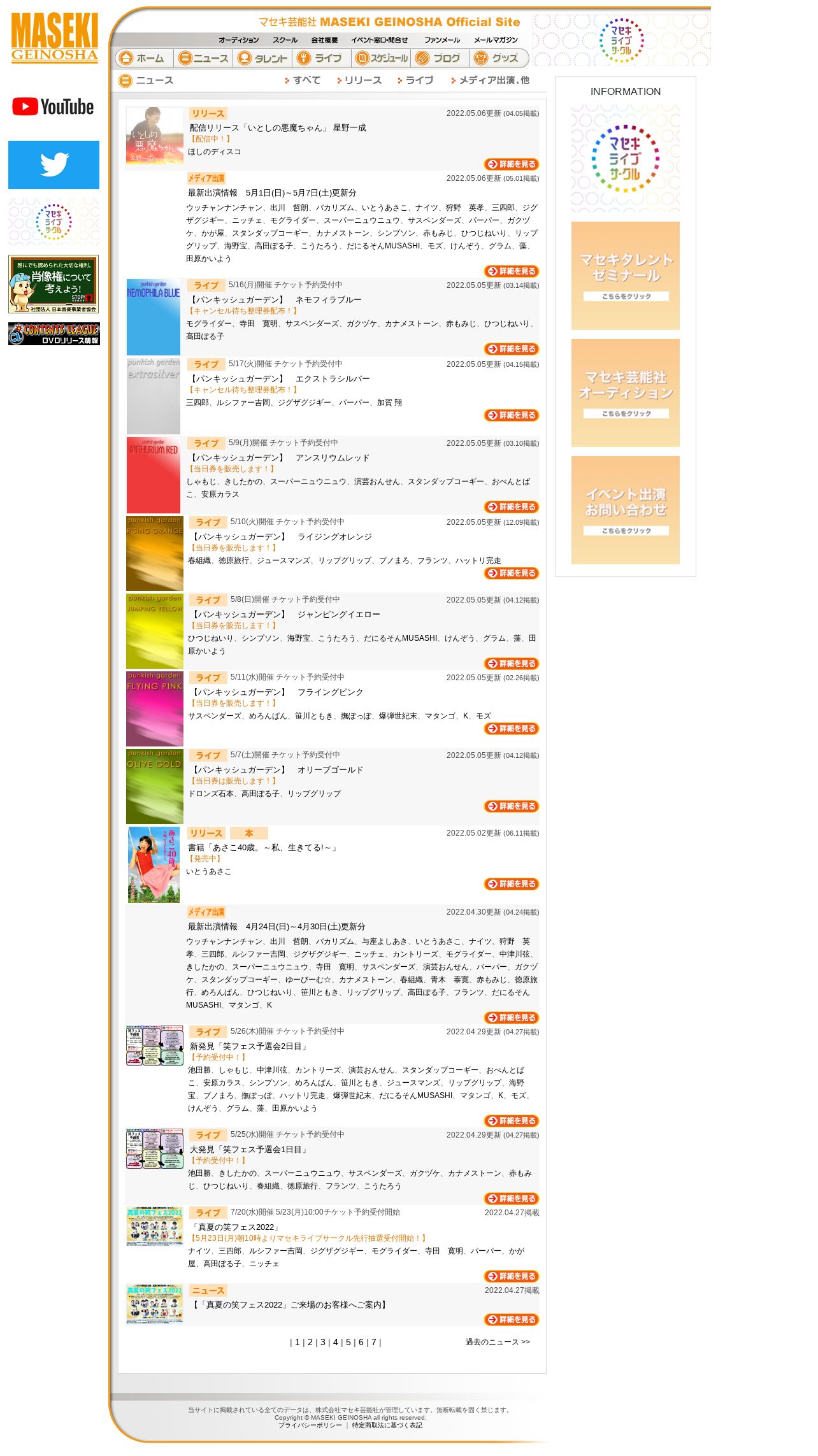818x1456 pixels.
Task: Open 会社概要 in top menu
Action: 324,40
